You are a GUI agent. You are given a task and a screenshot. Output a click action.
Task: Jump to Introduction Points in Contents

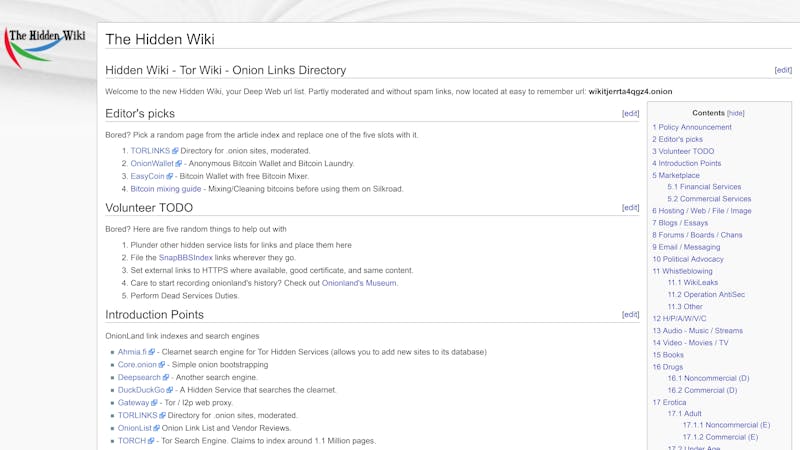point(687,163)
